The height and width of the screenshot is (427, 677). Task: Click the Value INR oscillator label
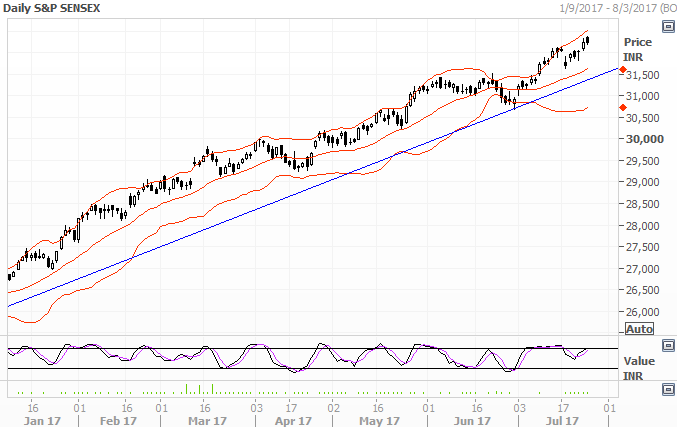[639, 368]
